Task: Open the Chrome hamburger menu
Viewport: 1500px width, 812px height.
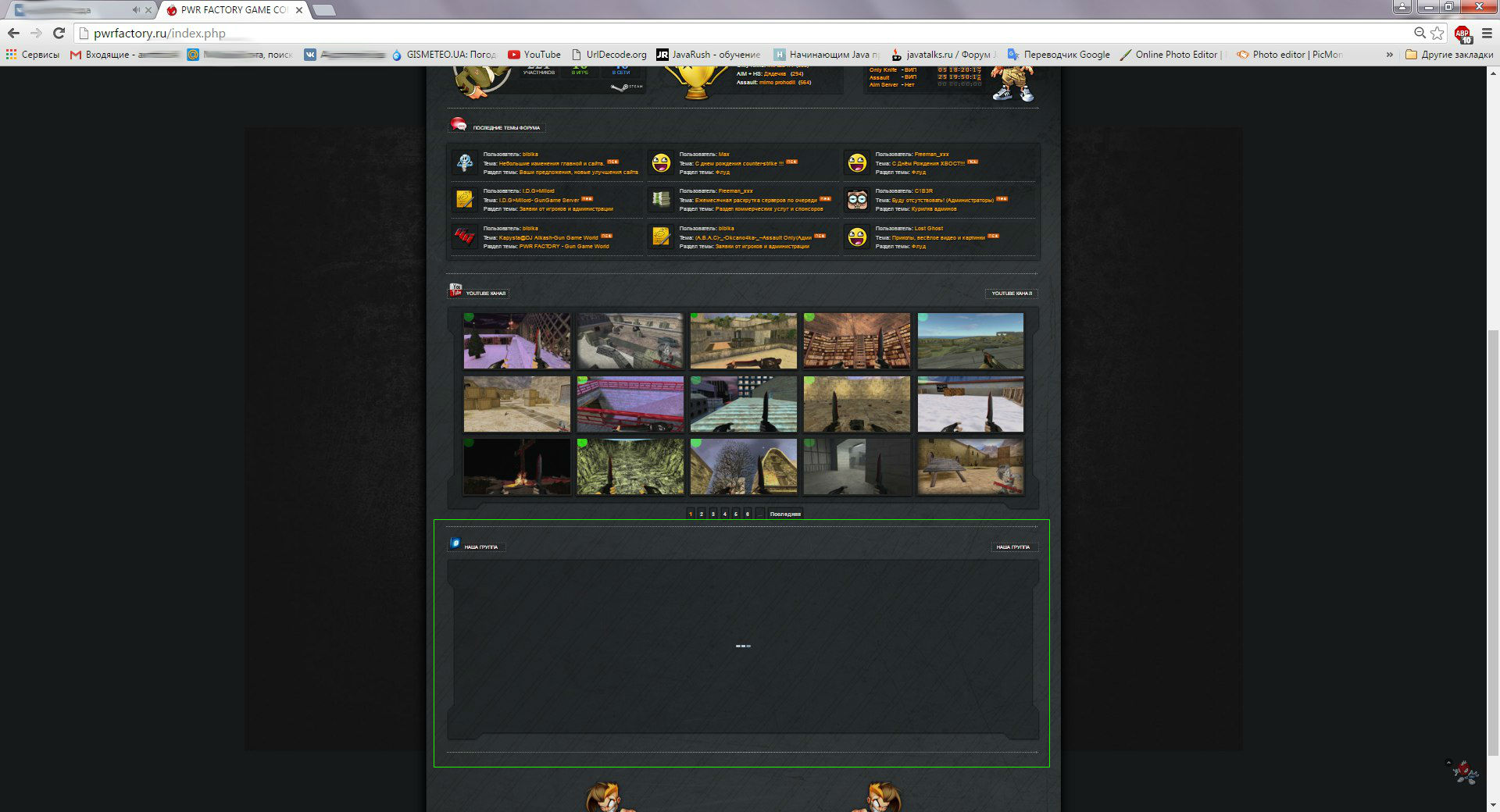Action: [x=1487, y=33]
